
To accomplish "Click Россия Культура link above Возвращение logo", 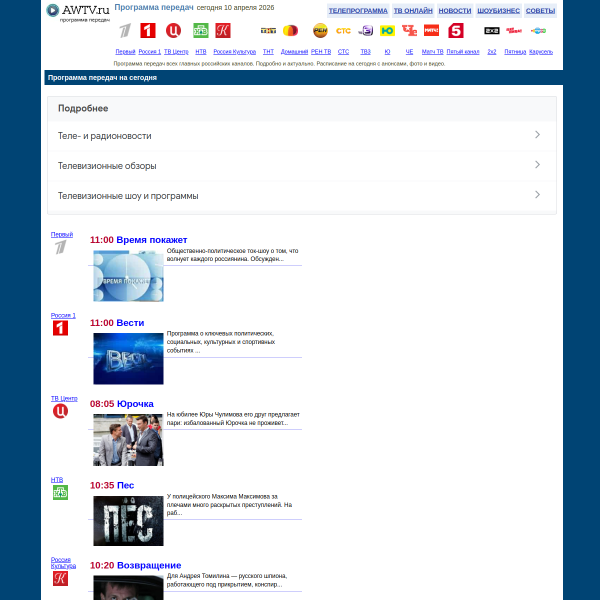I will pyautogui.click(x=64, y=563).
